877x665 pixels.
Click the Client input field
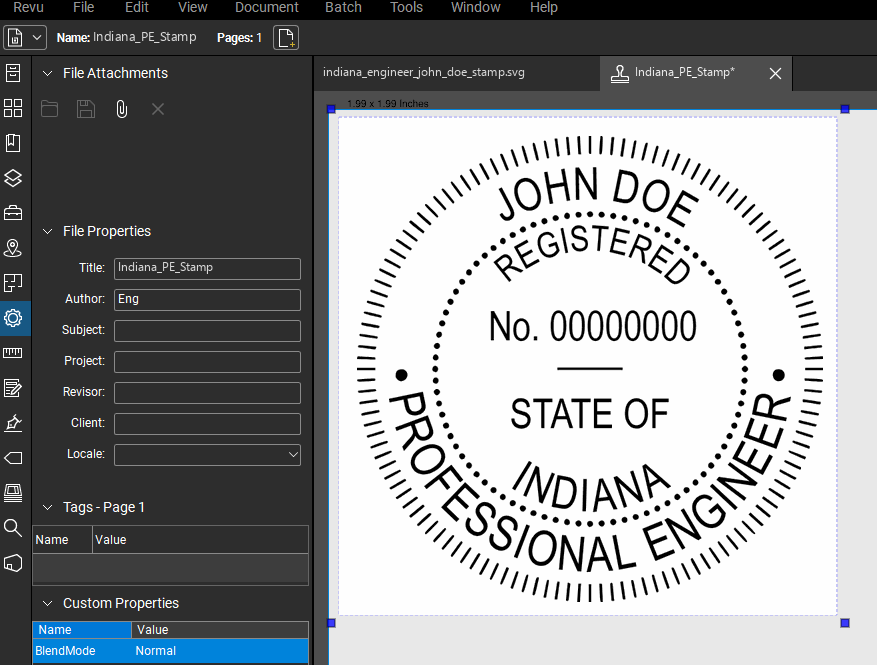click(x=208, y=424)
